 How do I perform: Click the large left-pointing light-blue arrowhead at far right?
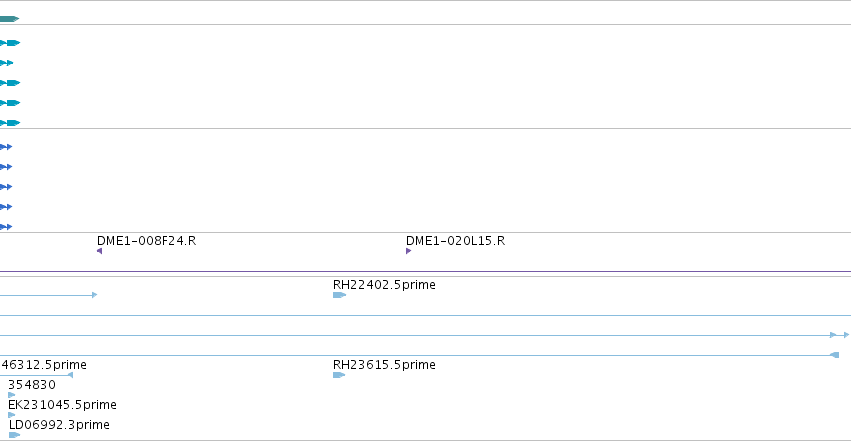[835, 355]
